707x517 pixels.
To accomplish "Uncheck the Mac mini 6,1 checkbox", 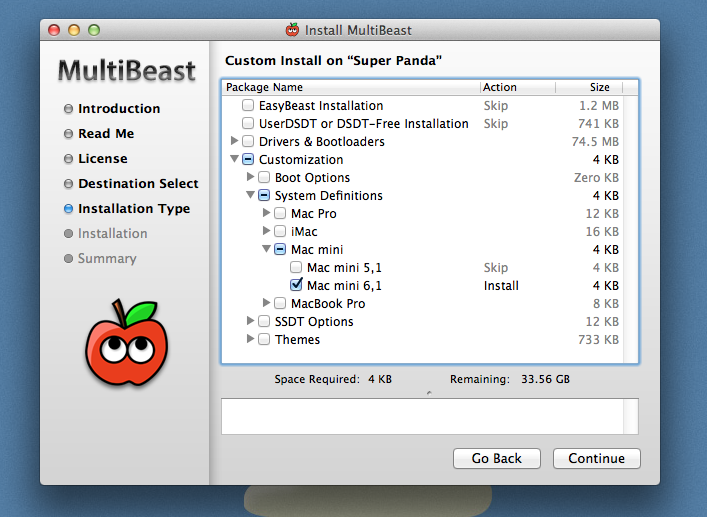I will pos(296,285).
